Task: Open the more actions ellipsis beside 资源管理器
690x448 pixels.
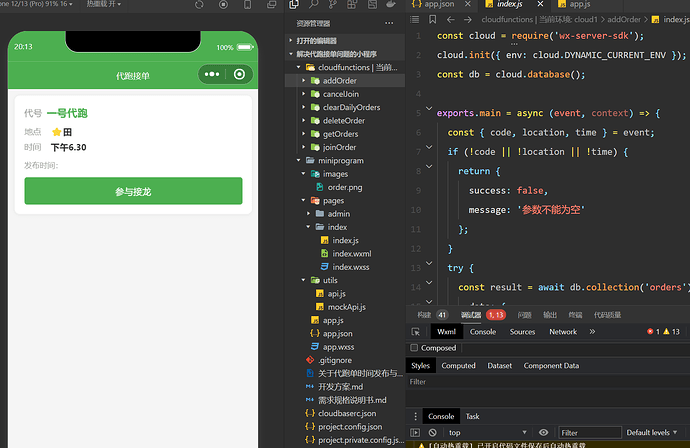Action: coord(389,23)
